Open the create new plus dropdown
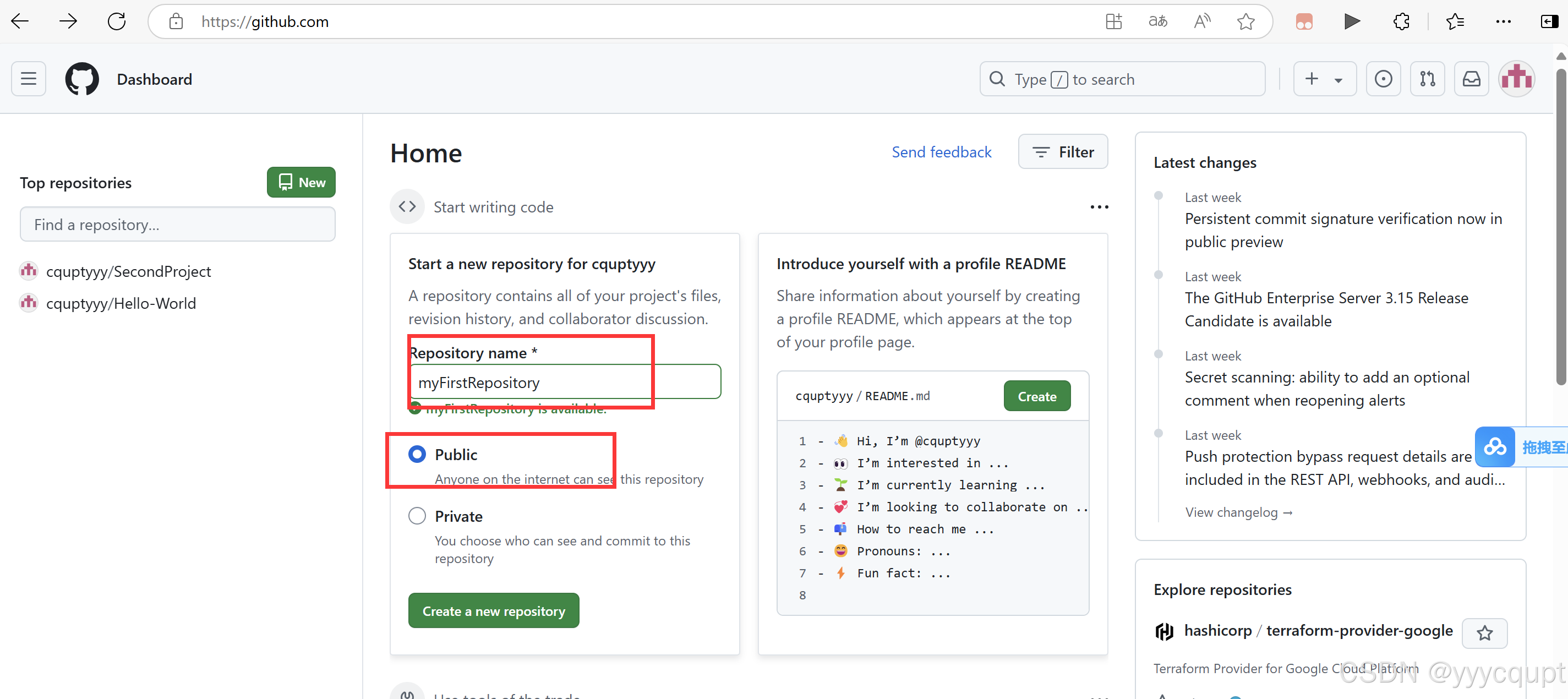This screenshot has width=1568, height=699. click(1325, 79)
